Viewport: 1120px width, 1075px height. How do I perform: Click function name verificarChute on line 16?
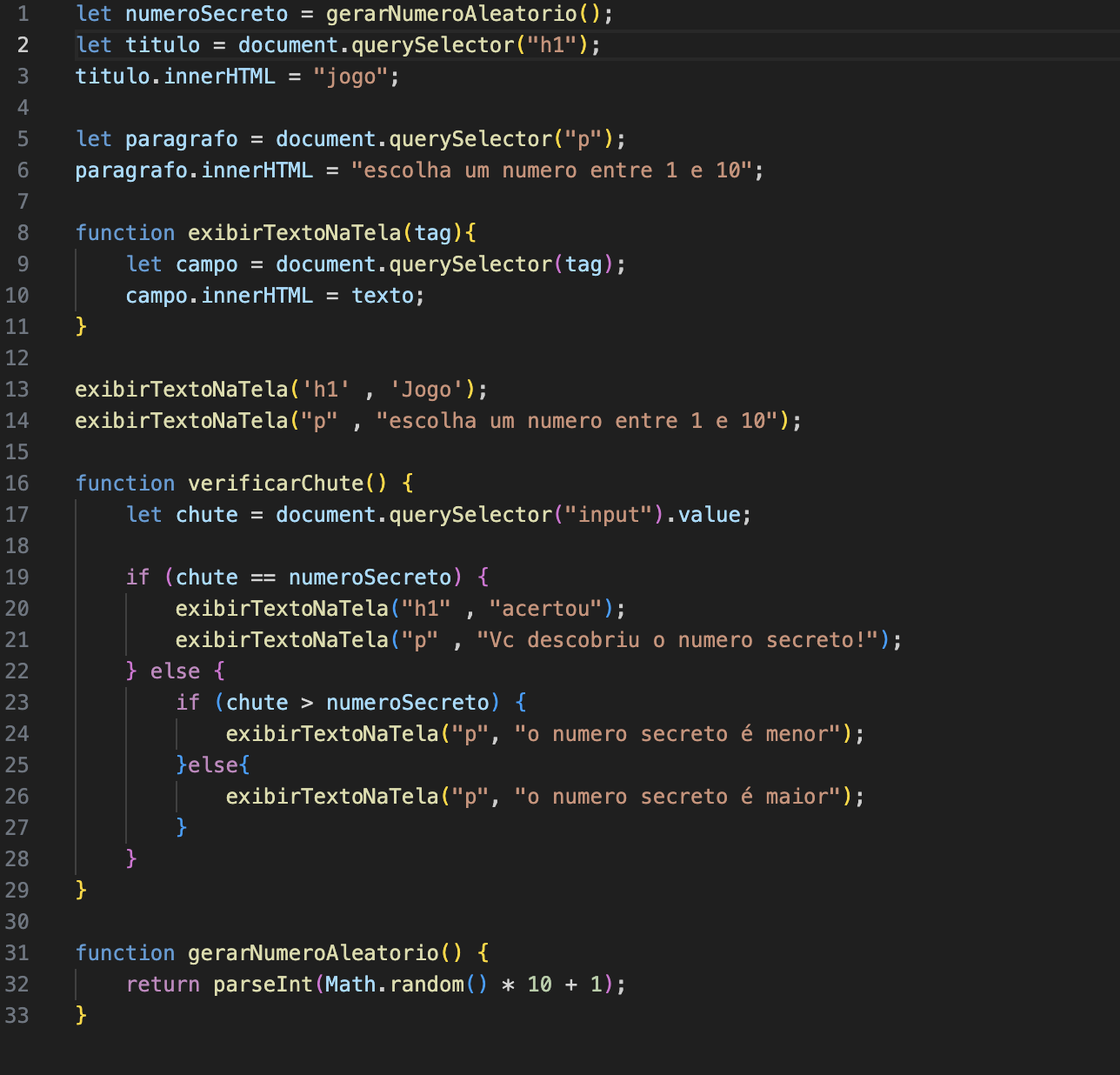(276, 484)
